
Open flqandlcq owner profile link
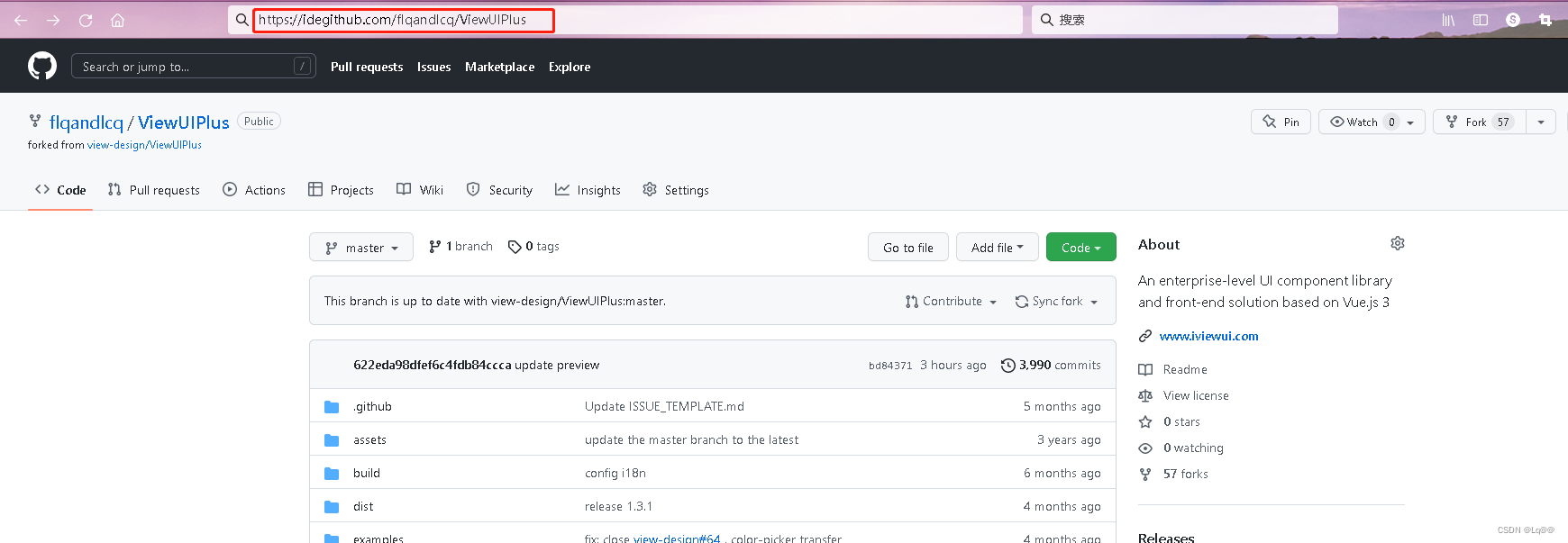87,122
